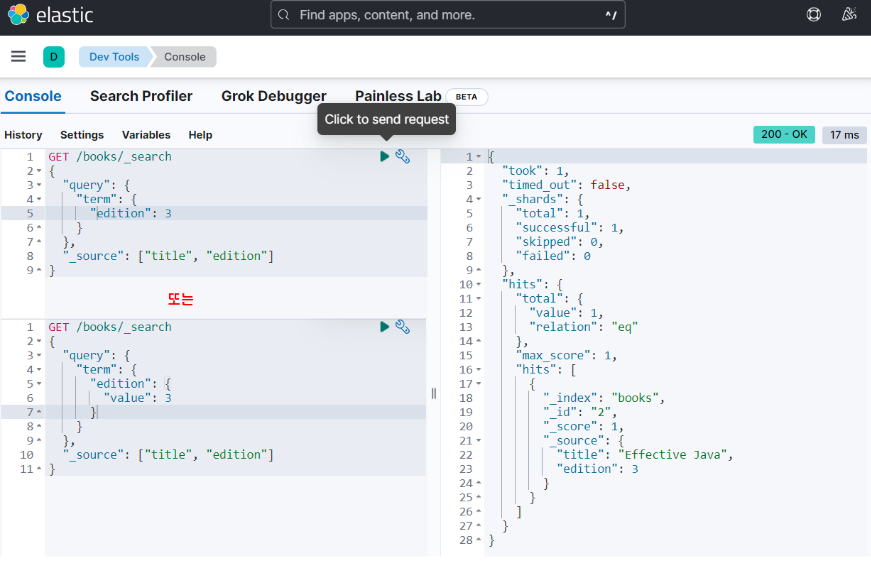Click the Elastic logo icon
The image size is (871, 567).
click(18, 15)
